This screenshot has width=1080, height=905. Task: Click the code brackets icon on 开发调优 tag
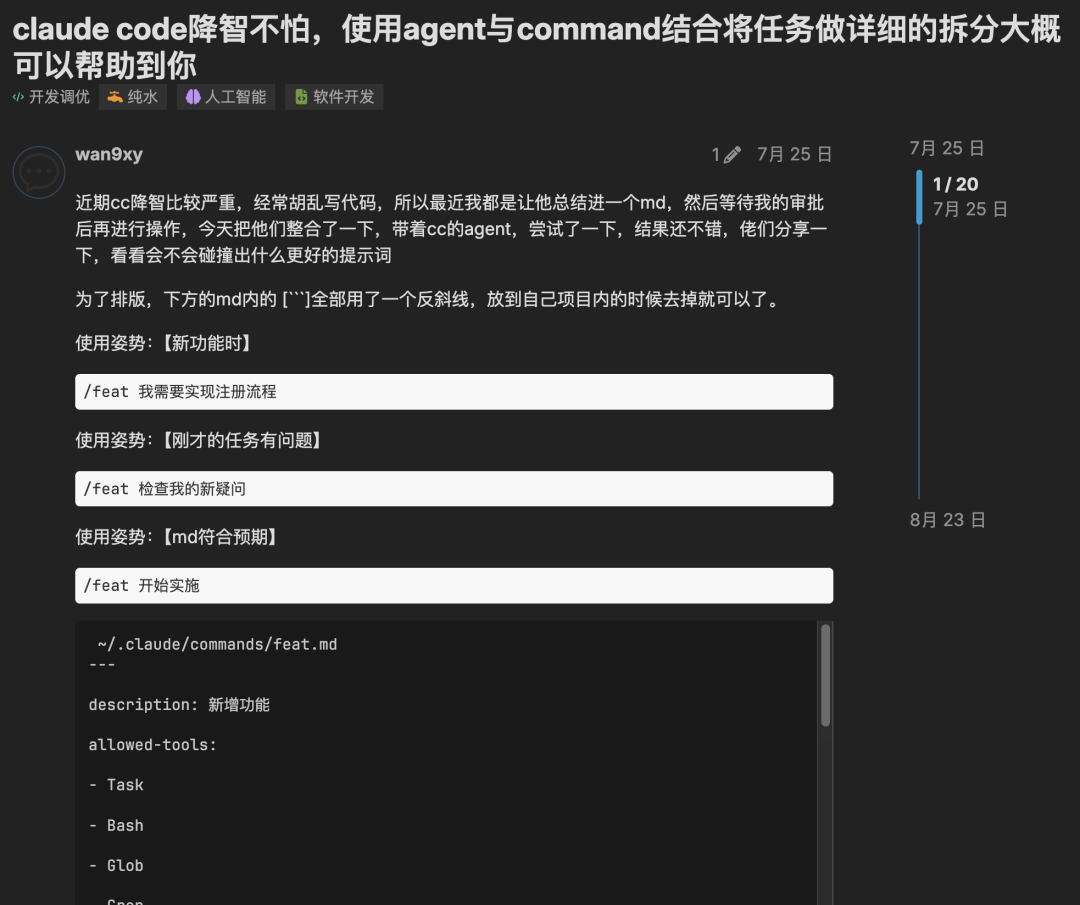(18, 97)
